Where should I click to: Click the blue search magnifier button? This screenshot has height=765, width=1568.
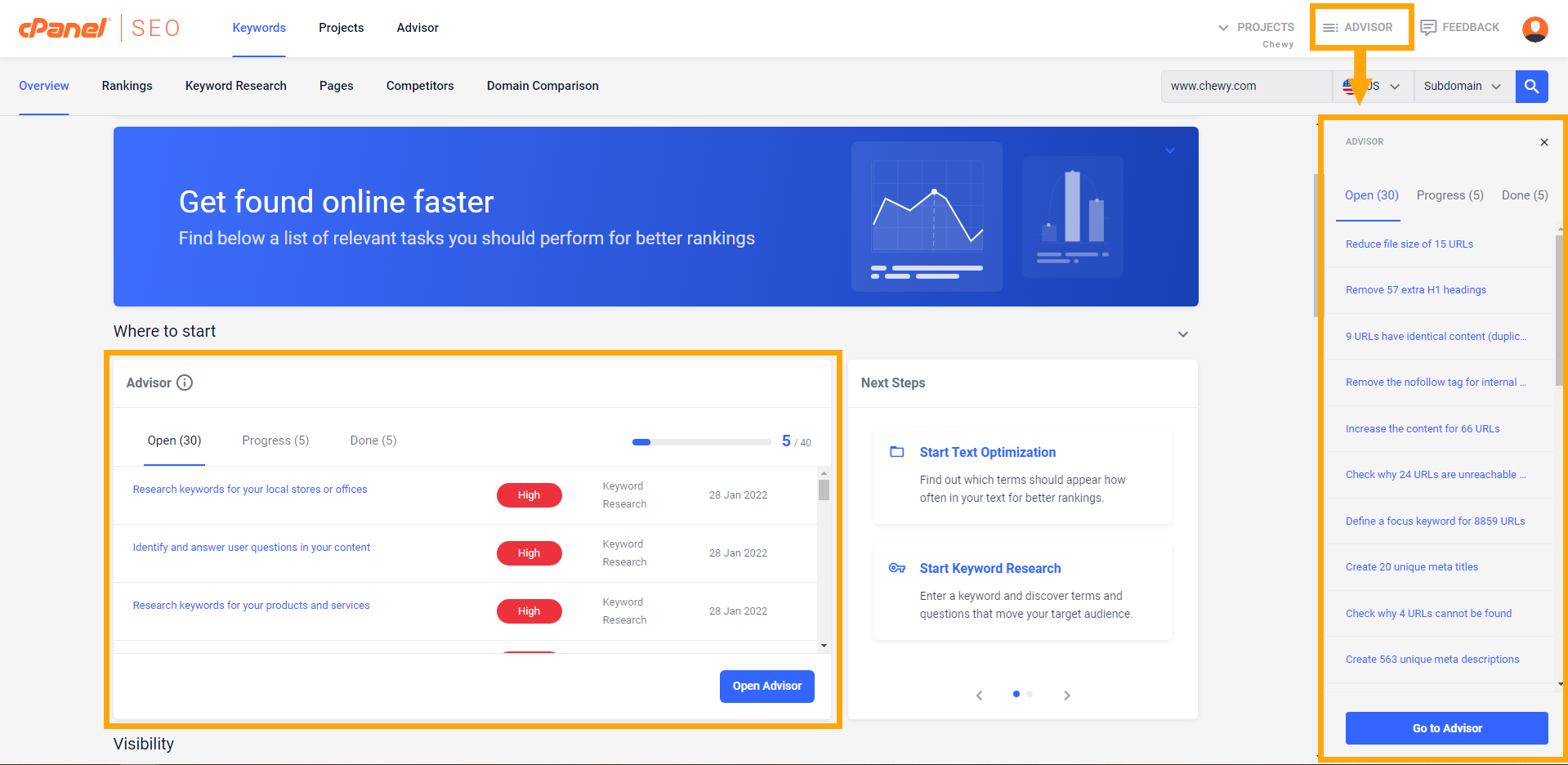1531,86
